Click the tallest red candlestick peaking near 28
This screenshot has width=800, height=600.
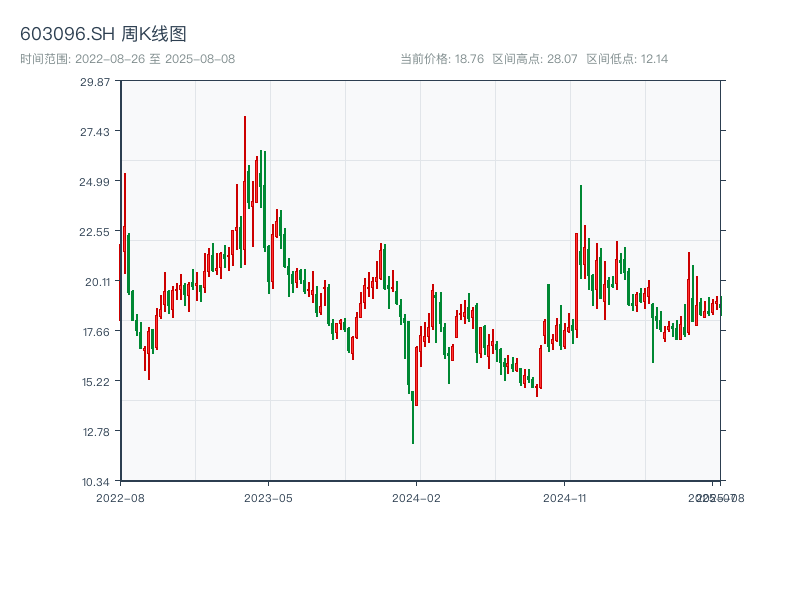pos(245,190)
